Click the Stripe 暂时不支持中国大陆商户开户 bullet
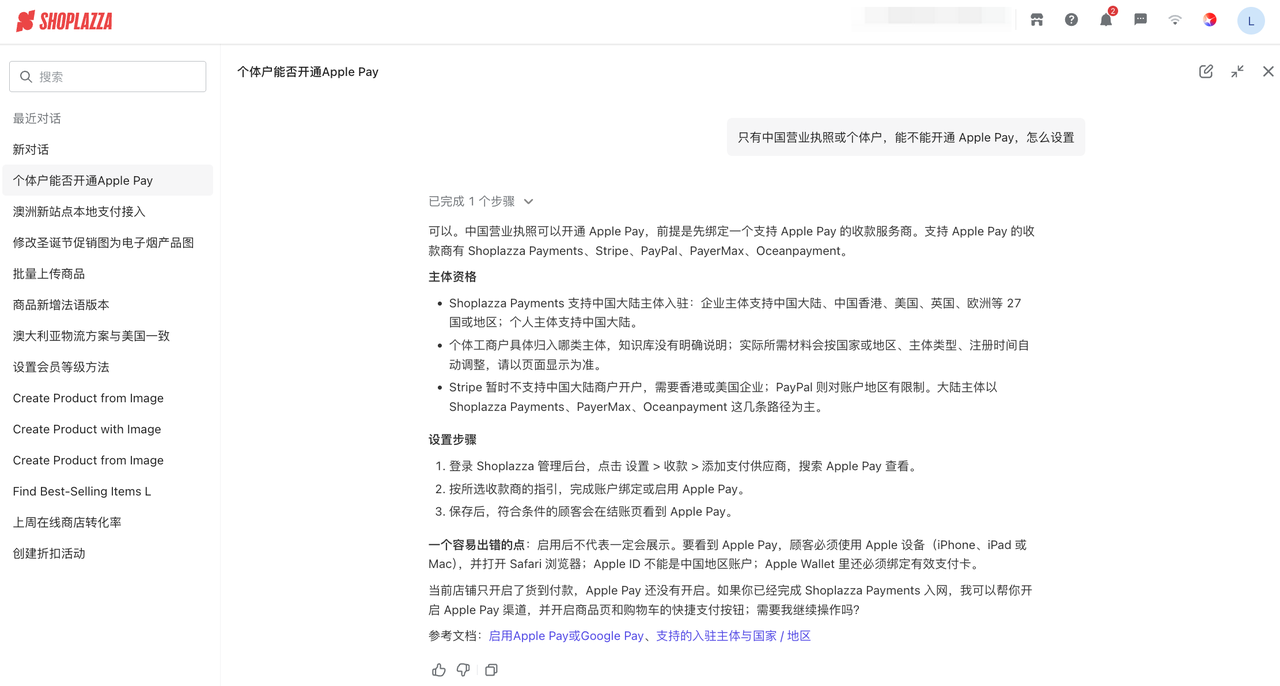This screenshot has height=686, width=1280. (723, 397)
